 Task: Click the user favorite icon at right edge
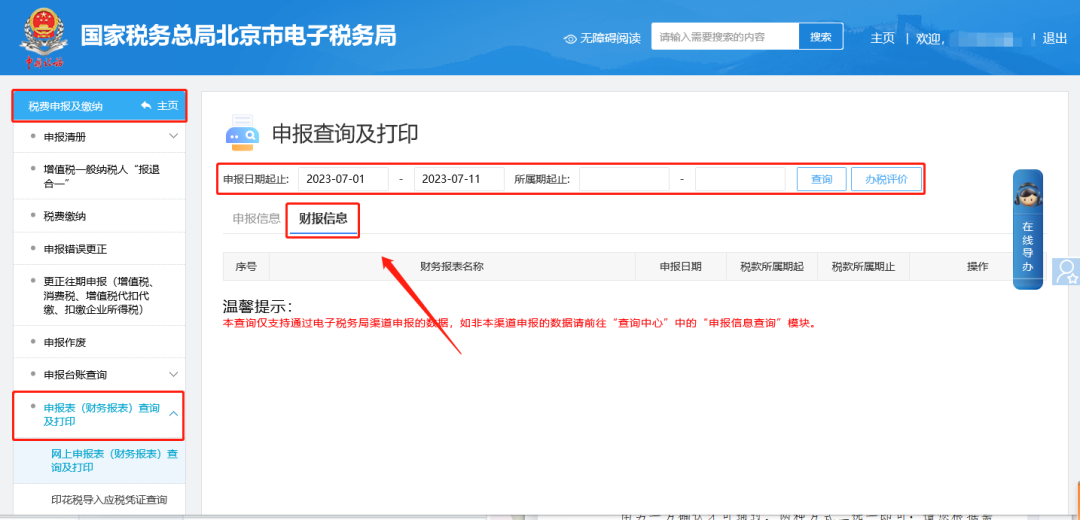click(x=1067, y=273)
